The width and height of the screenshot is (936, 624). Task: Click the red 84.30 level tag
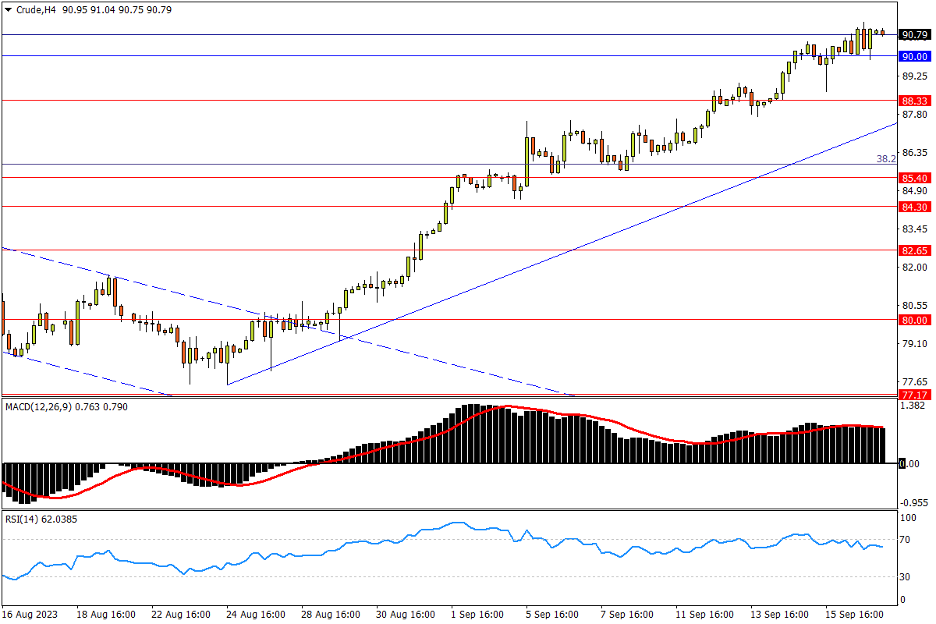(914, 207)
